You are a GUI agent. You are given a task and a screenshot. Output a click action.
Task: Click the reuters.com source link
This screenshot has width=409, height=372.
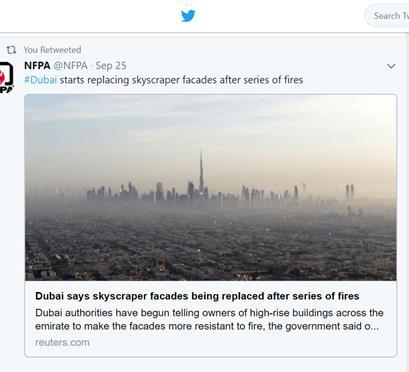pyautogui.click(x=62, y=342)
